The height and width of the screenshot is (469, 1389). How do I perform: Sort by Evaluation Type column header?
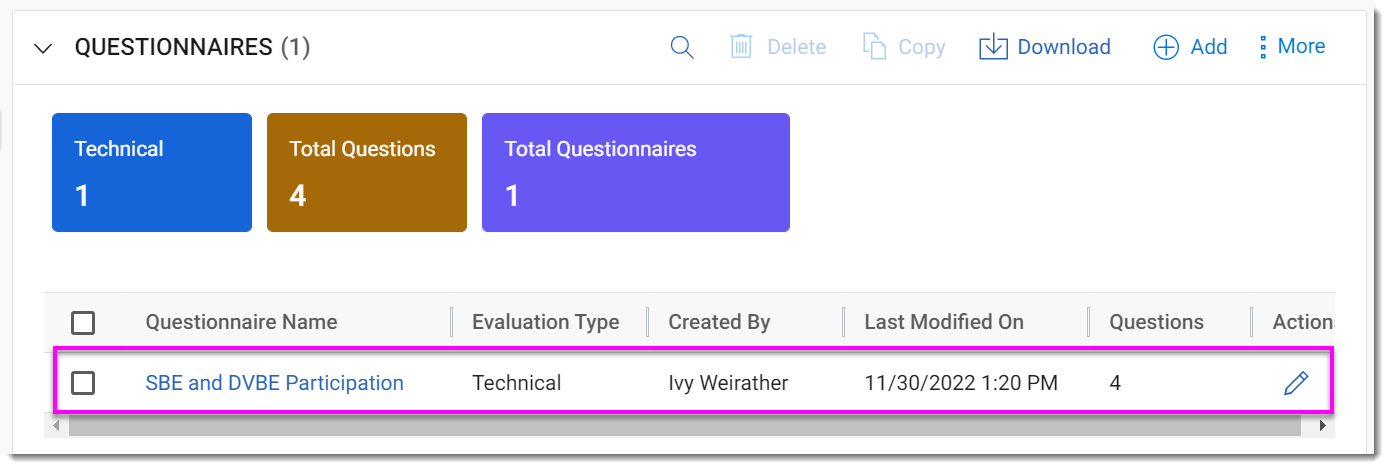pos(545,322)
